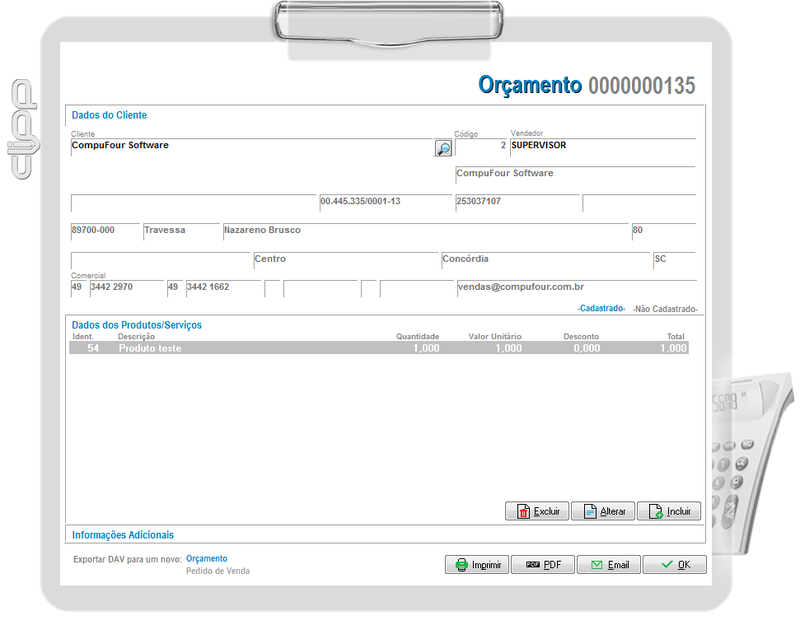800x639 pixels.
Task: Confirm with the OK checkmark button
Action: 674,565
